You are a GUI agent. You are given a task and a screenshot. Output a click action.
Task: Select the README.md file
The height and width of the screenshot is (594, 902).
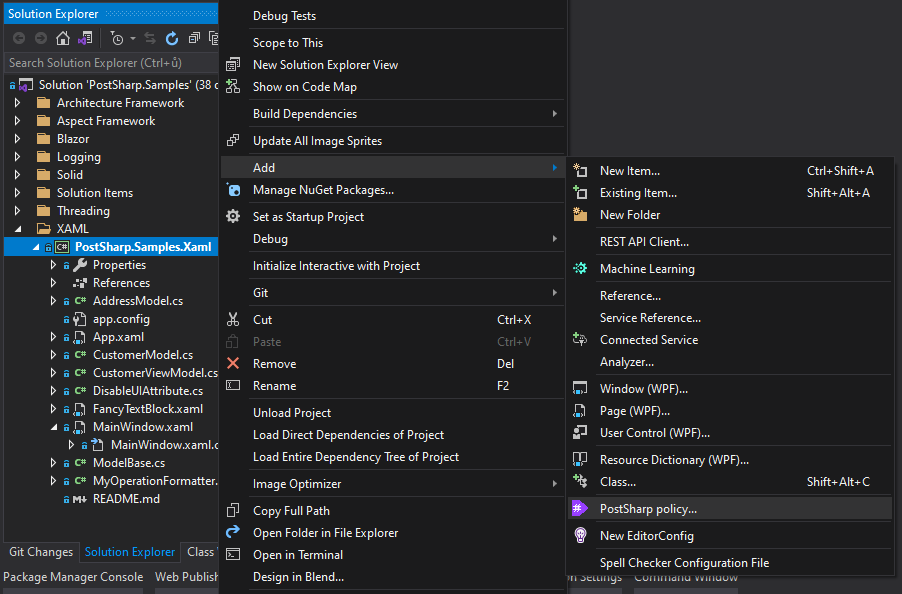tap(127, 499)
